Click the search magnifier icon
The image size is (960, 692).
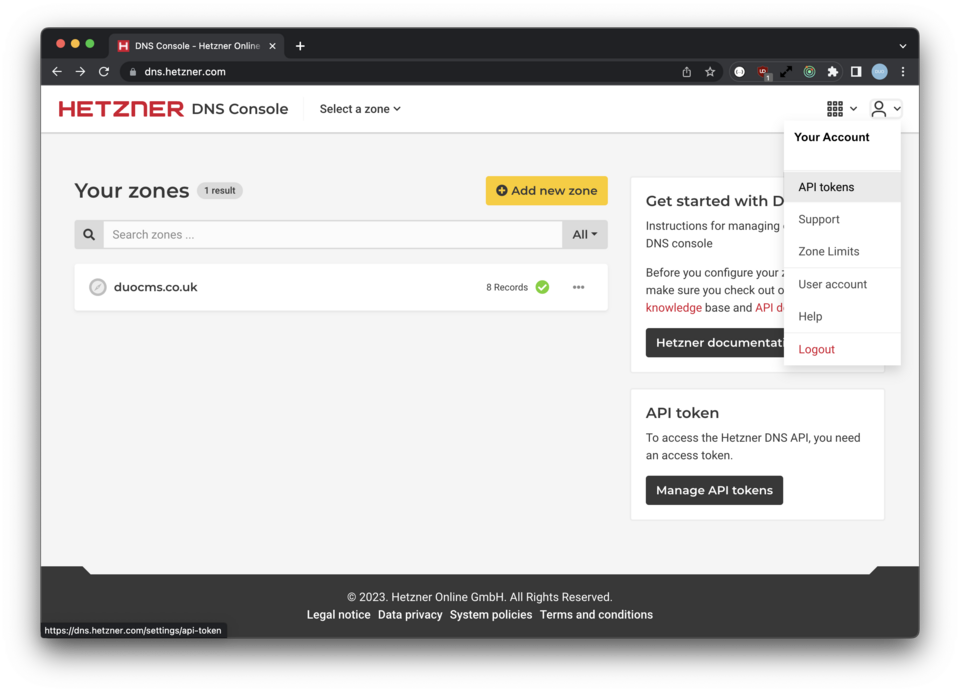[89, 235]
